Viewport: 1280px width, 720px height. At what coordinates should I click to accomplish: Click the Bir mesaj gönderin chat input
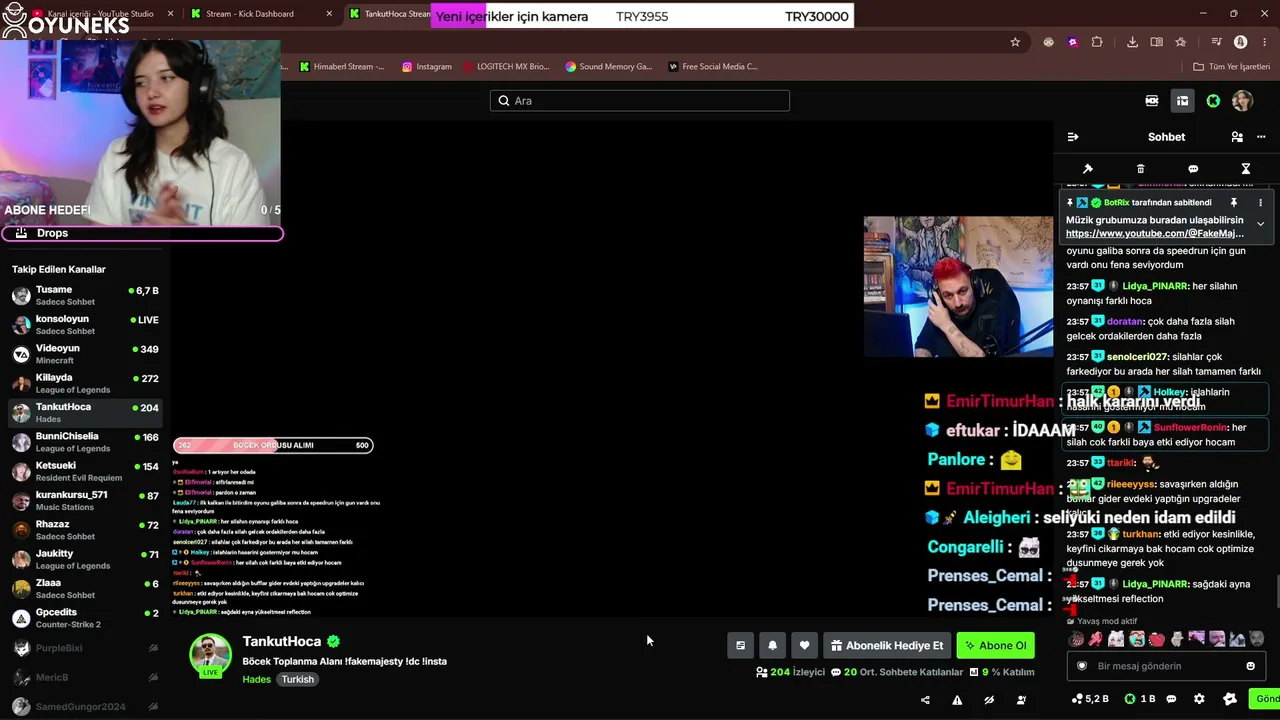[x=1165, y=666]
